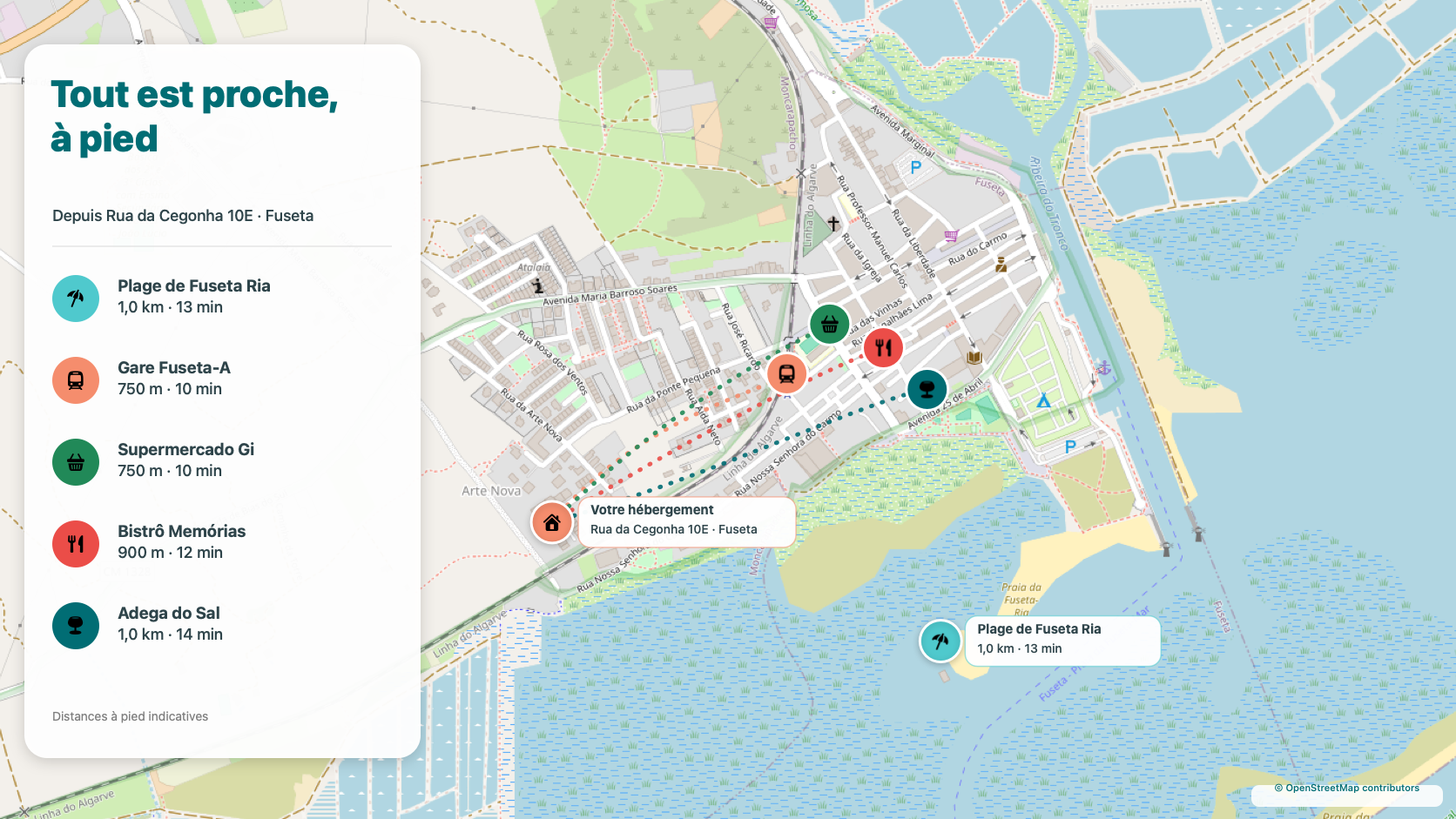Select the train station marker on the map

[787, 373]
